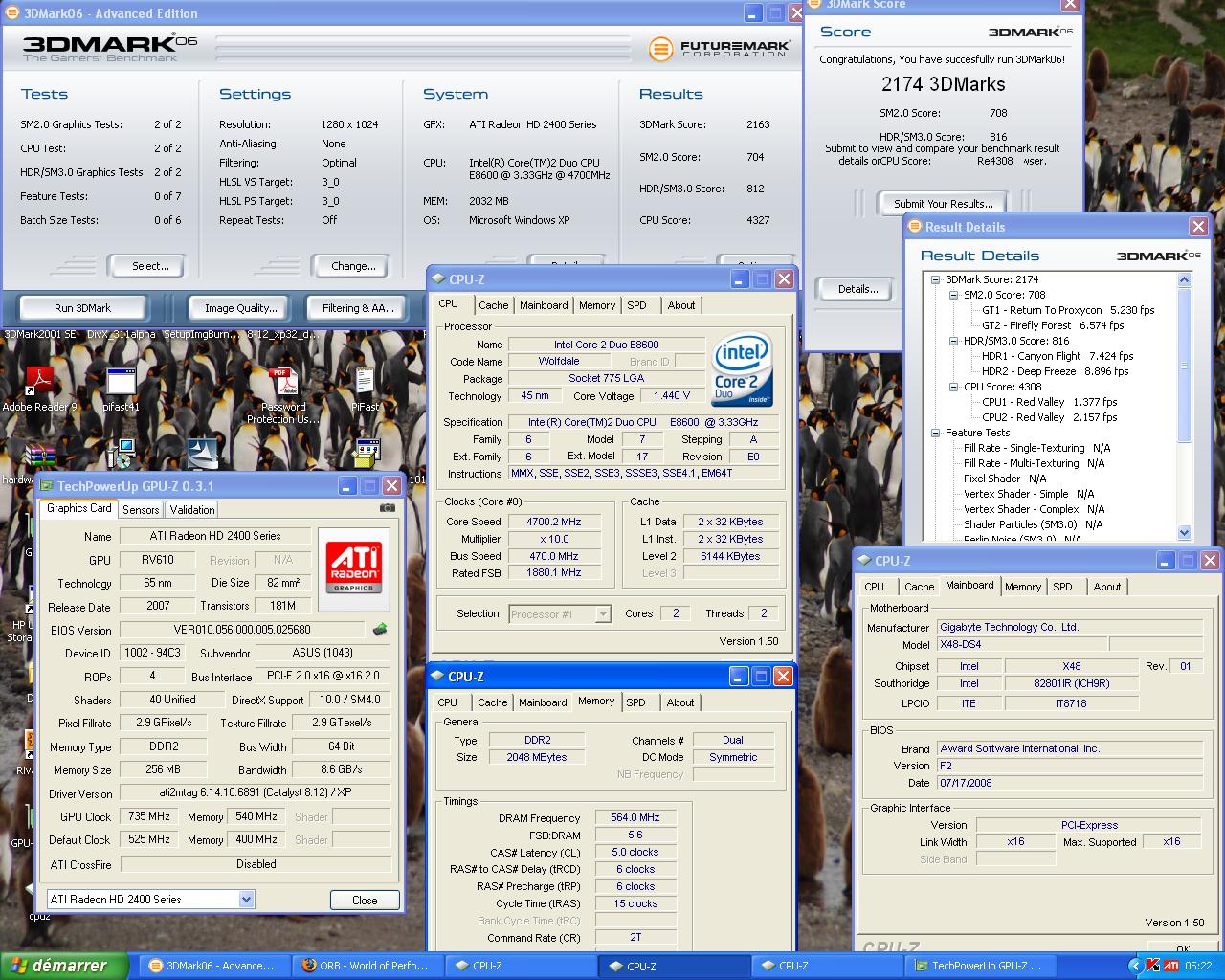Viewport: 1225px width, 980px height.
Task: Open the computer-and-CD setup desktop icon
Action: tap(121, 454)
